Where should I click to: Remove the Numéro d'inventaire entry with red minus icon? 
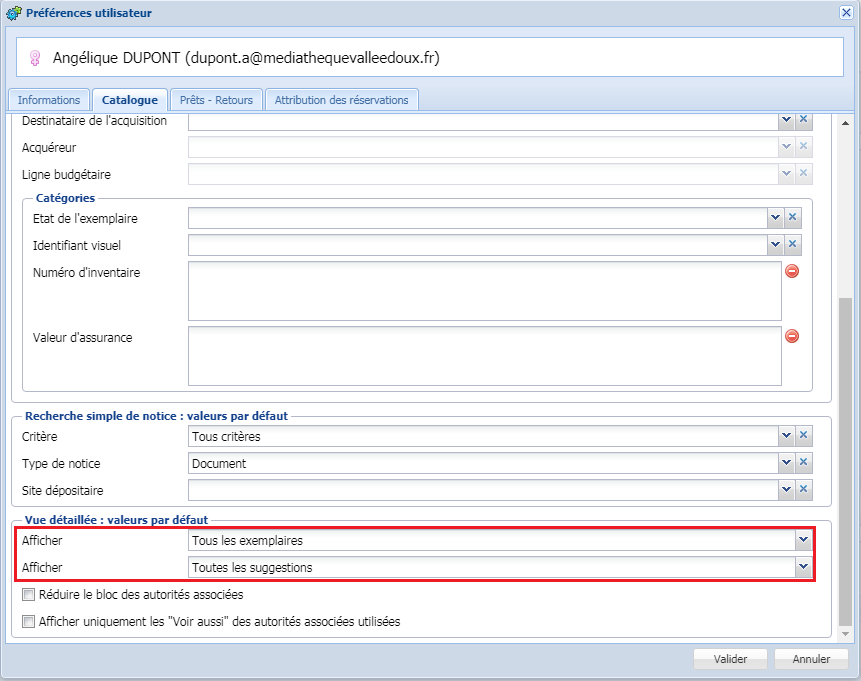coord(791,270)
